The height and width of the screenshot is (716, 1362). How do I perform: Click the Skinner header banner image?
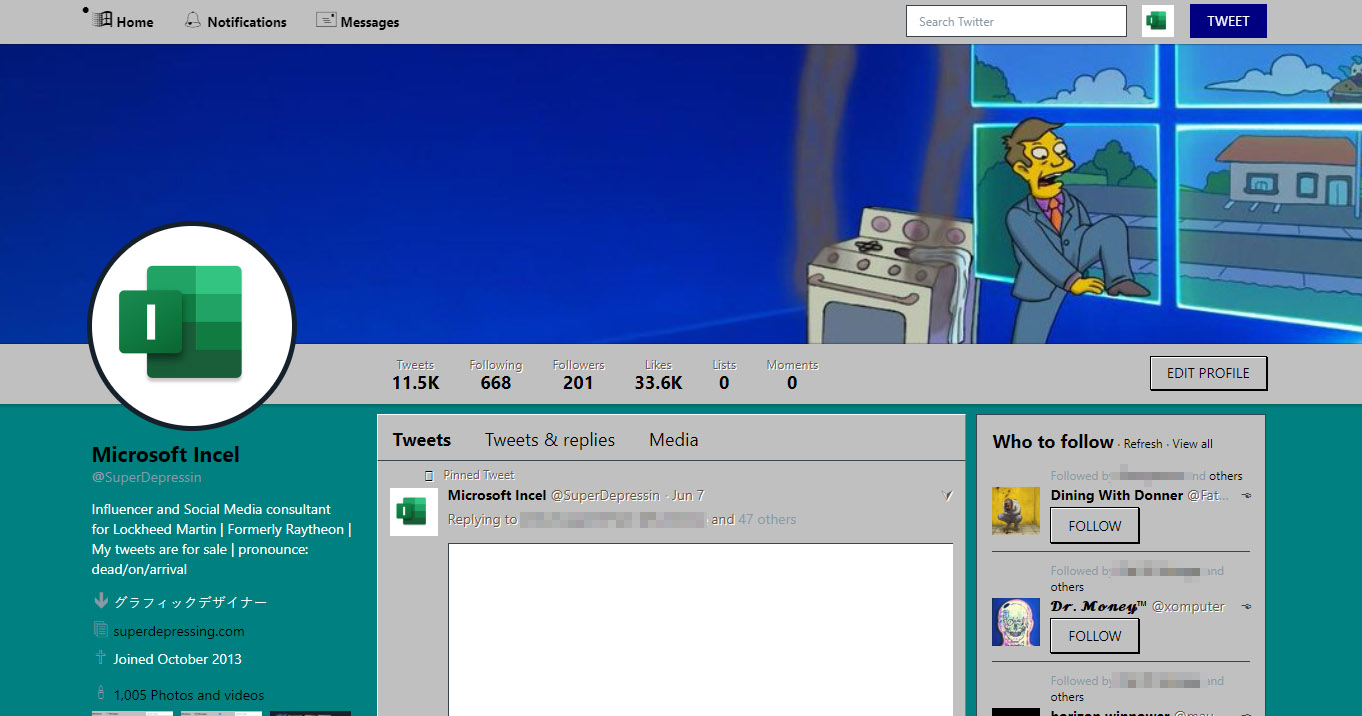(681, 194)
